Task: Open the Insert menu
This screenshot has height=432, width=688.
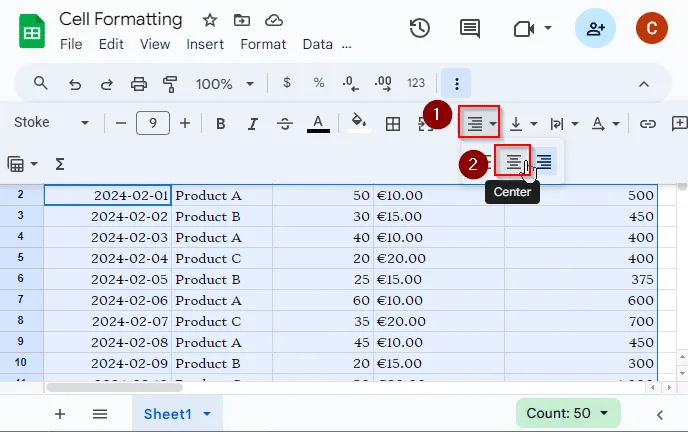Action: point(205,44)
